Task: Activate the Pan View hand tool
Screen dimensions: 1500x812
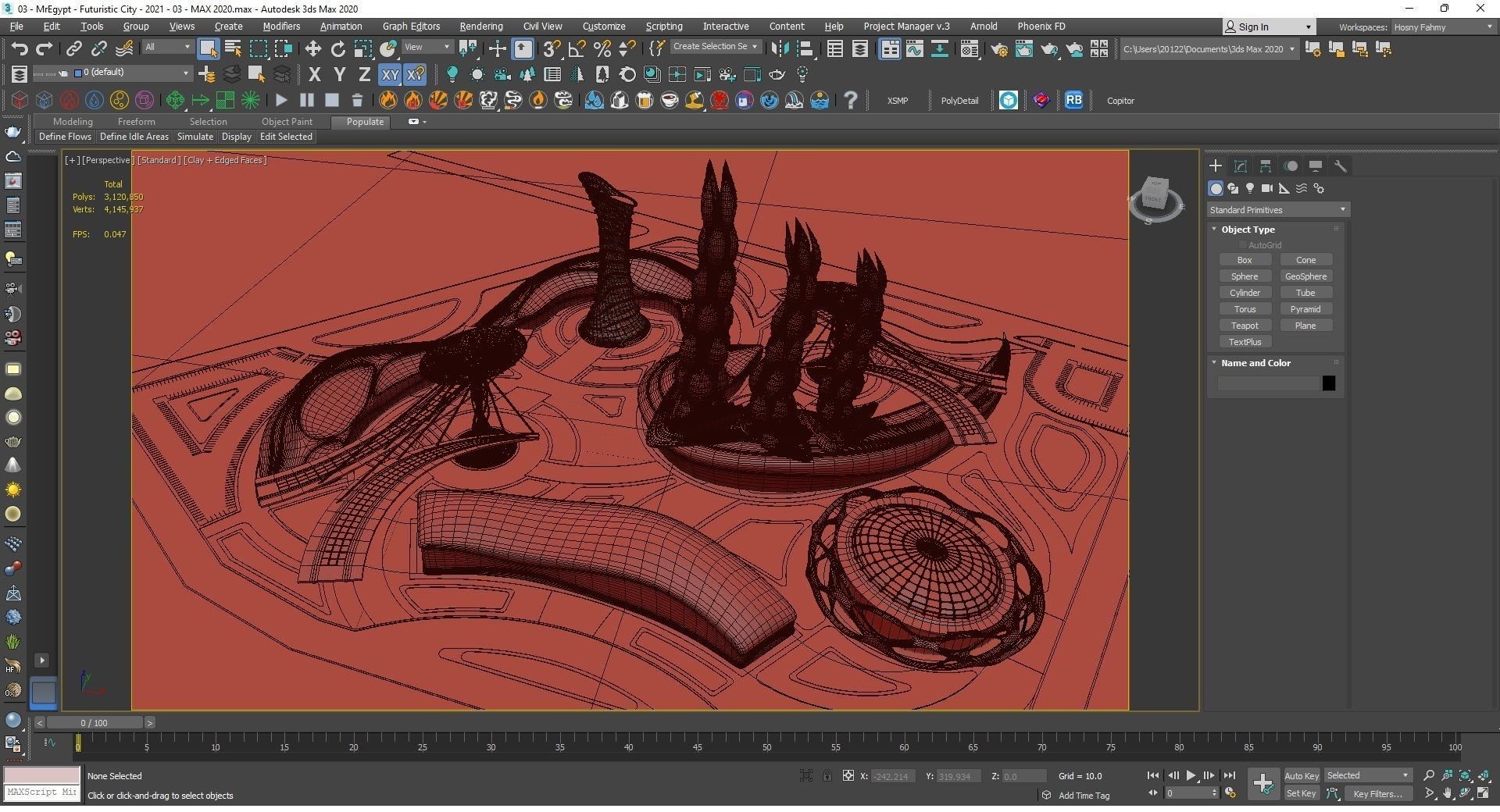Action: pos(1447,793)
